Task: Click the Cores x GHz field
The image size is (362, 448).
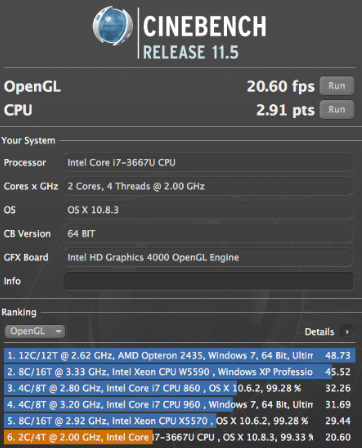Action: coord(208,186)
